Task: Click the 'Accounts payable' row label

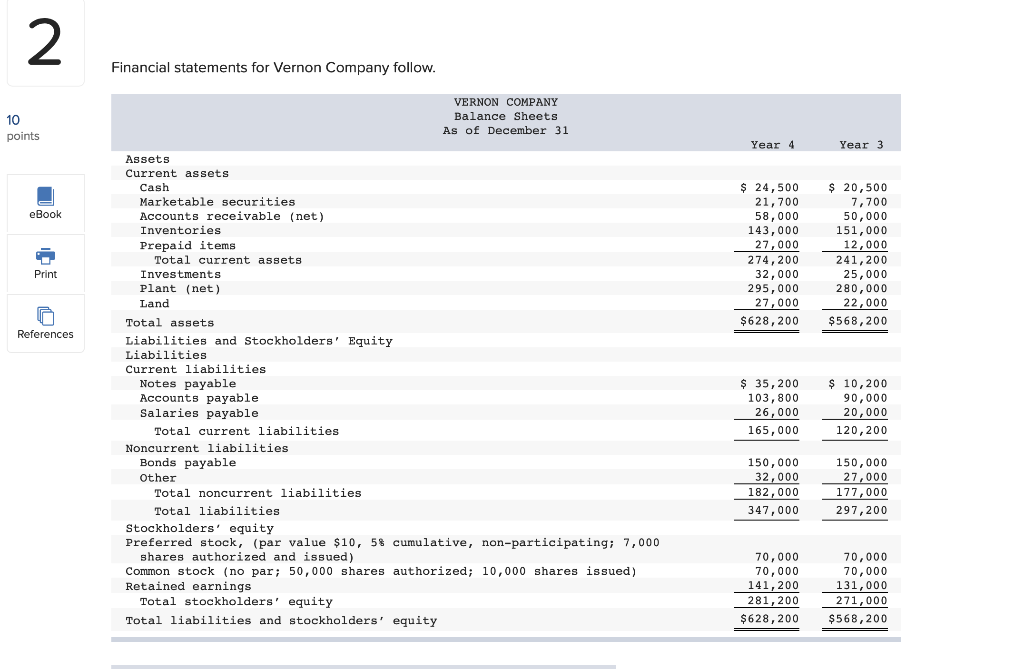Action: 199,399
